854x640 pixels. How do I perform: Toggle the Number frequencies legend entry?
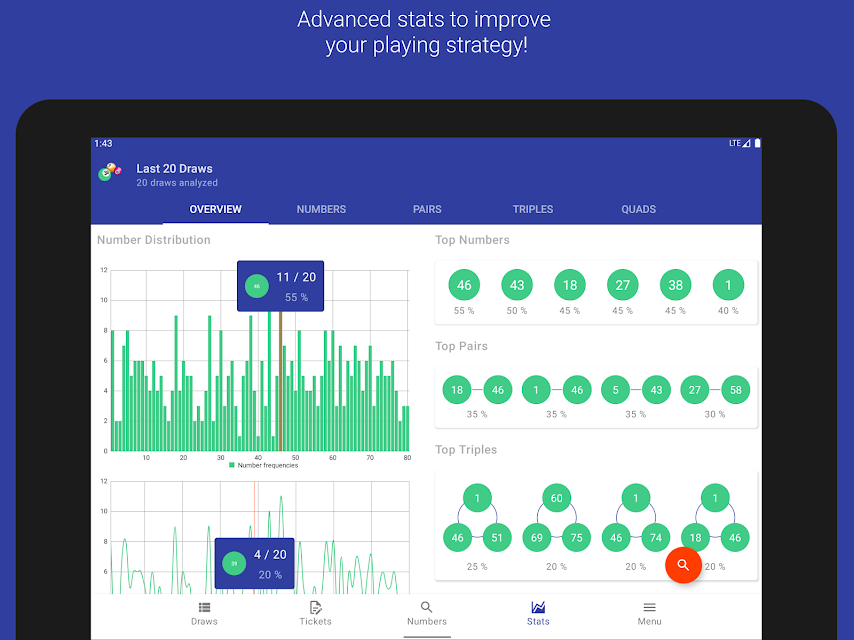(x=264, y=465)
